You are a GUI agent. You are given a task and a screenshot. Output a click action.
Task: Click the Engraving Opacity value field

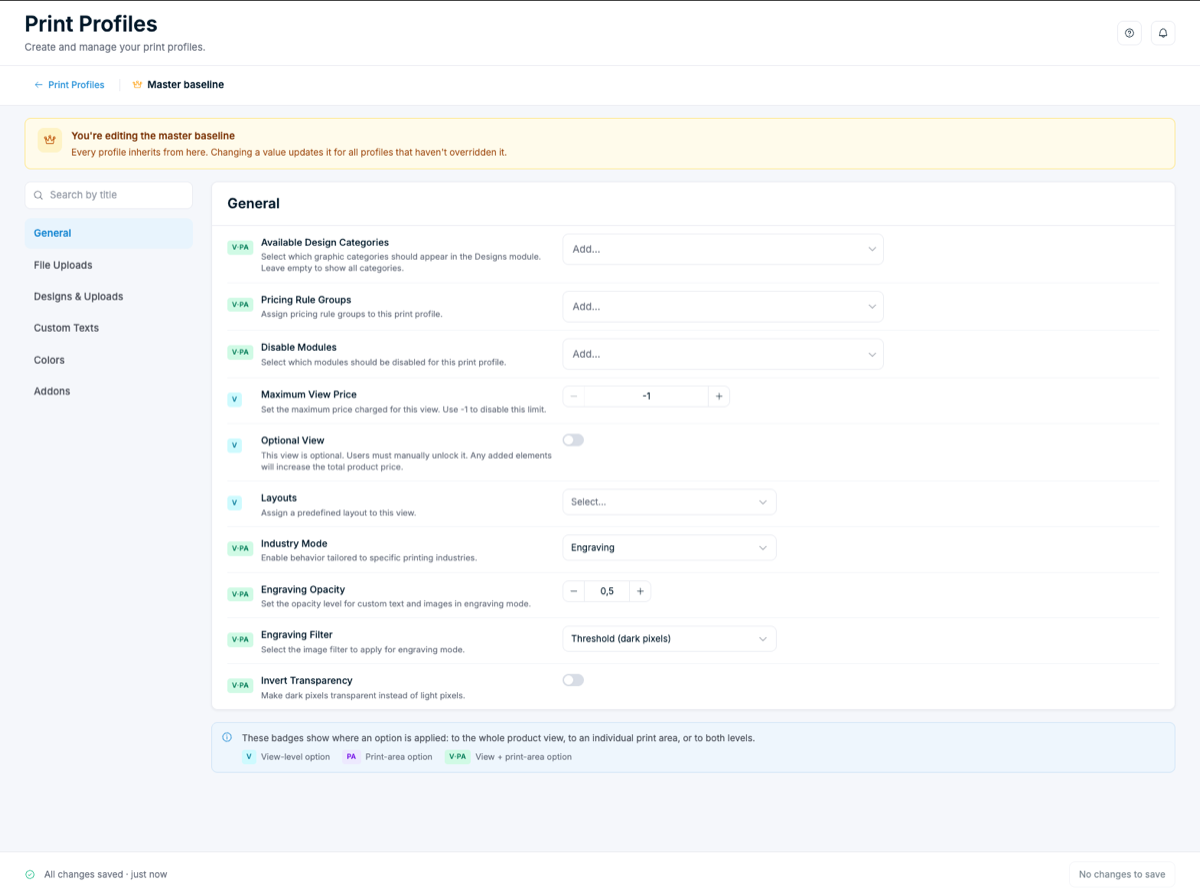point(607,591)
